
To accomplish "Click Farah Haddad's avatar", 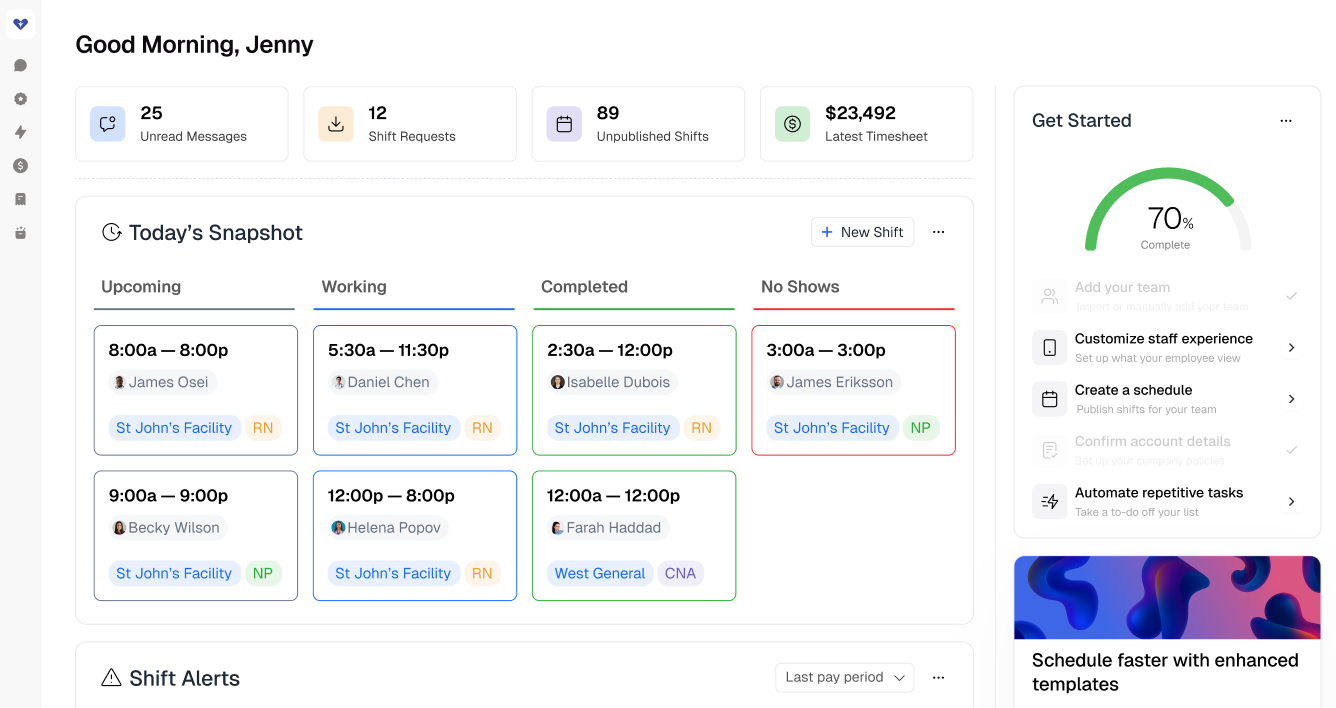I will [x=558, y=528].
